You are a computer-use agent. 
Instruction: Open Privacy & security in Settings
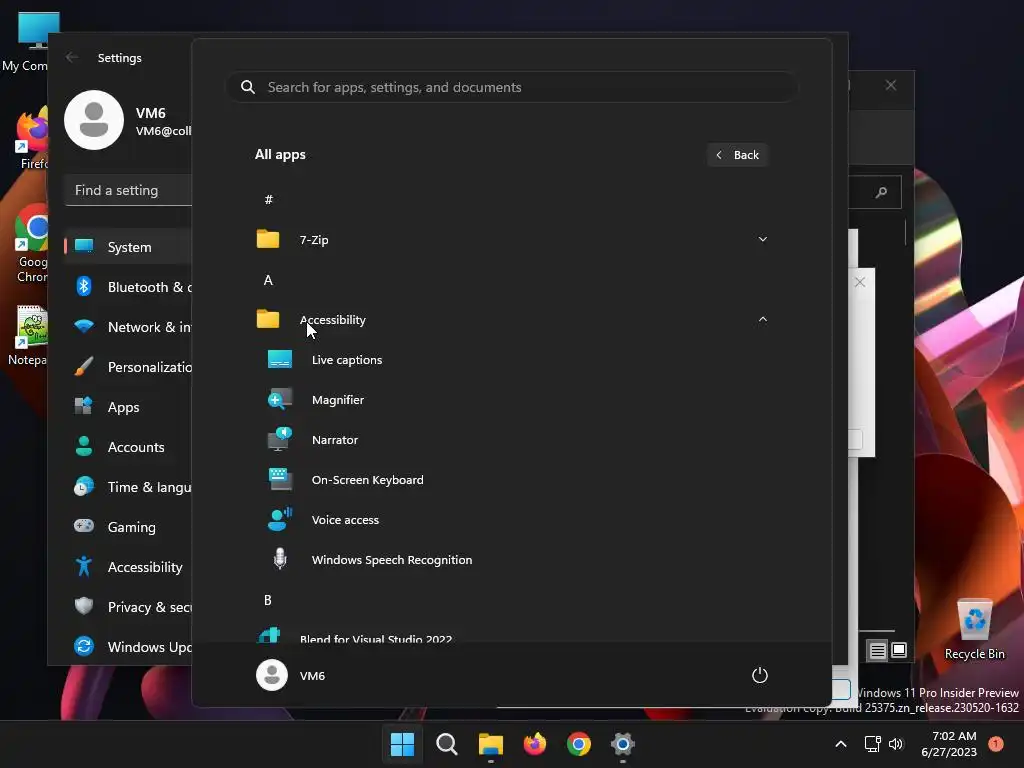click(x=129, y=607)
